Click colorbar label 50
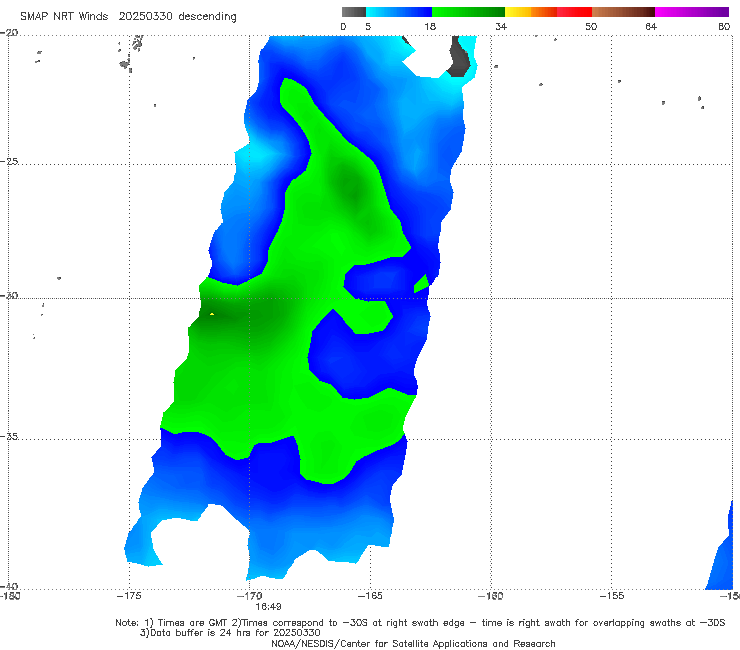 (x=591, y=26)
